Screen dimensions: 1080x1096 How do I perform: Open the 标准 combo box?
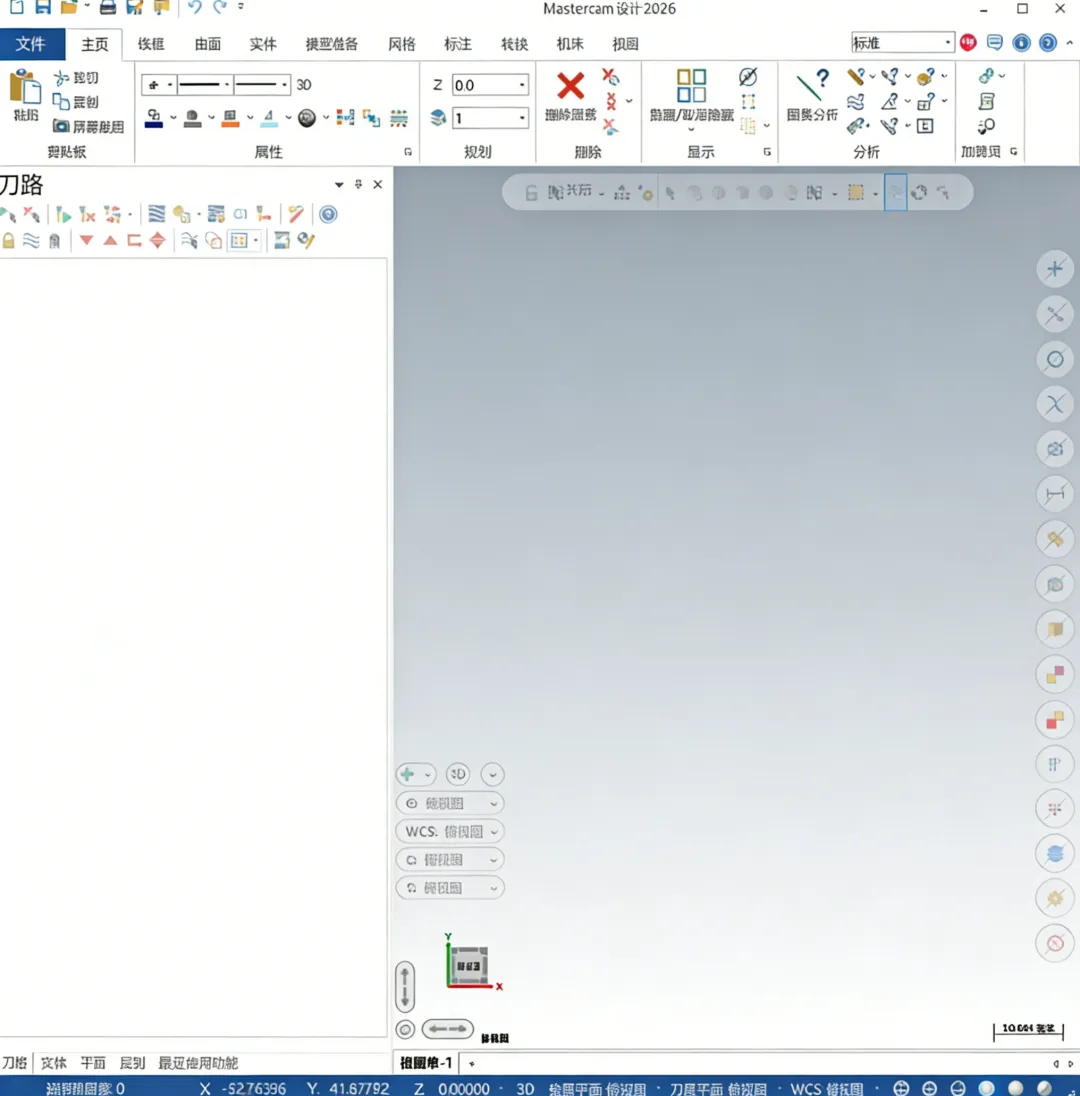902,43
